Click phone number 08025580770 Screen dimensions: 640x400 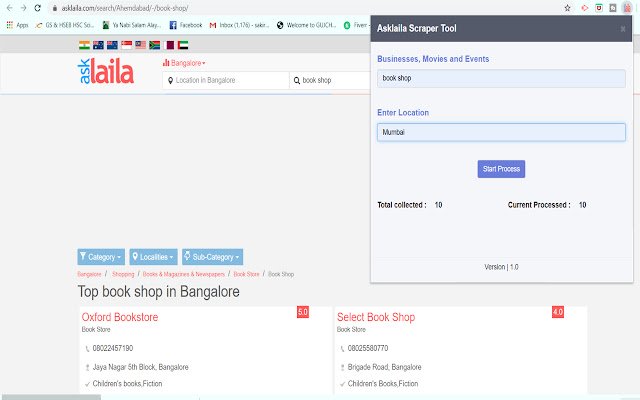point(368,348)
